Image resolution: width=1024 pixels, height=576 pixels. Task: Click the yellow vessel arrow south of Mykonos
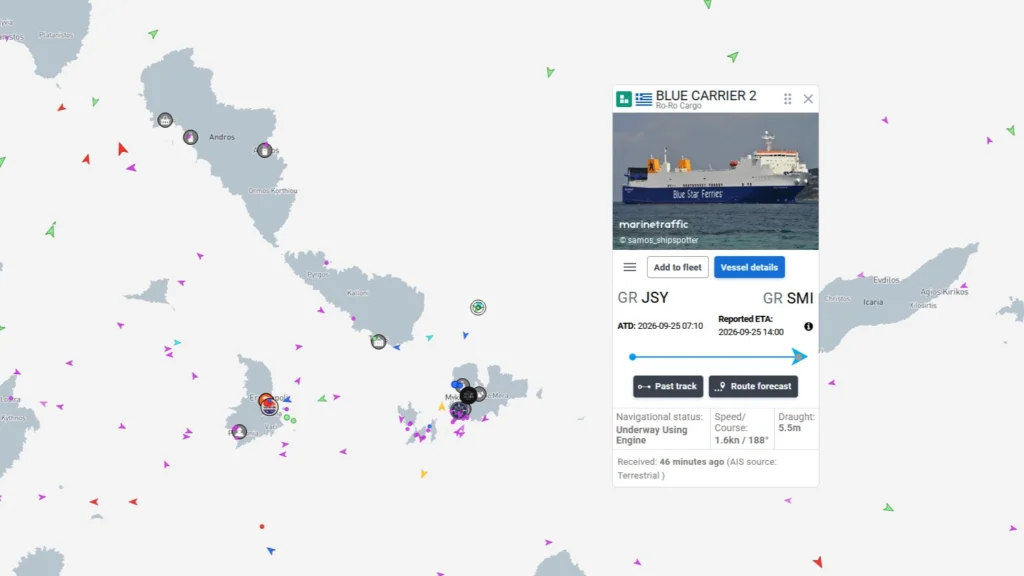pos(424,473)
